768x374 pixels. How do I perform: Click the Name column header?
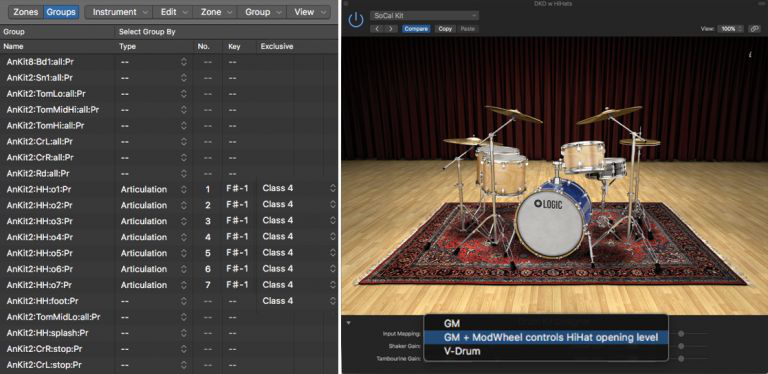tap(13, 47)
